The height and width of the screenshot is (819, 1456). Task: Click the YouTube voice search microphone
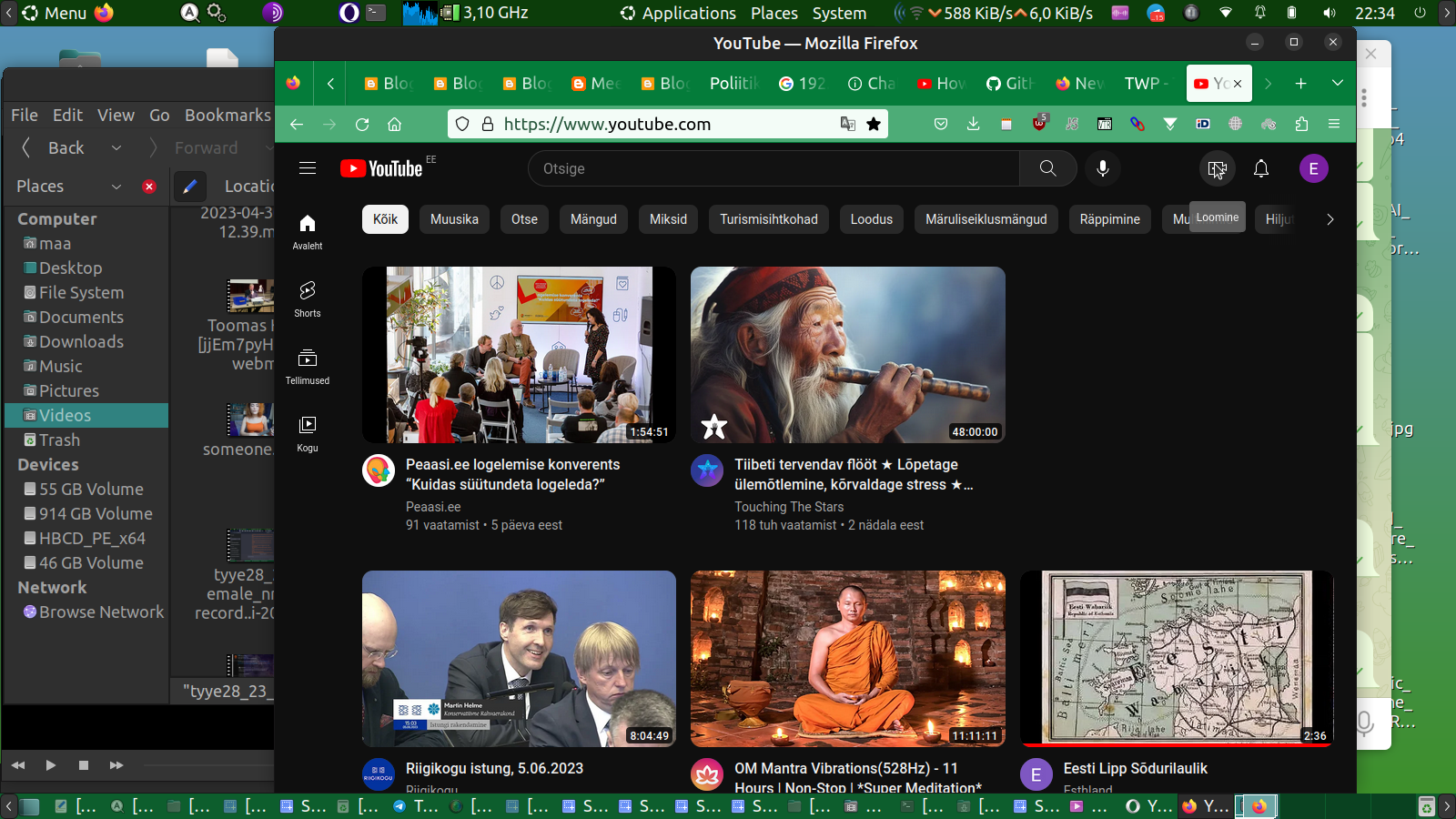[x=1102, y=168]
